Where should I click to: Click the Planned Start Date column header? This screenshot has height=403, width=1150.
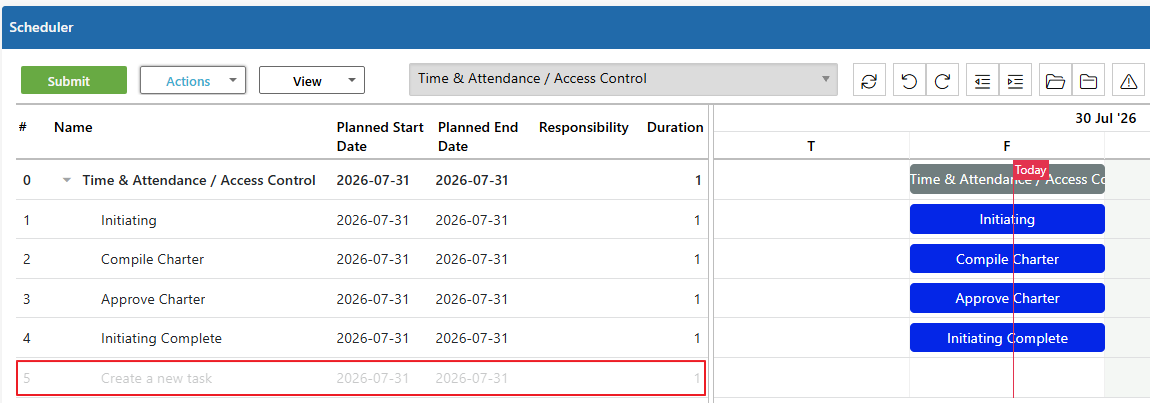point(380,137)
